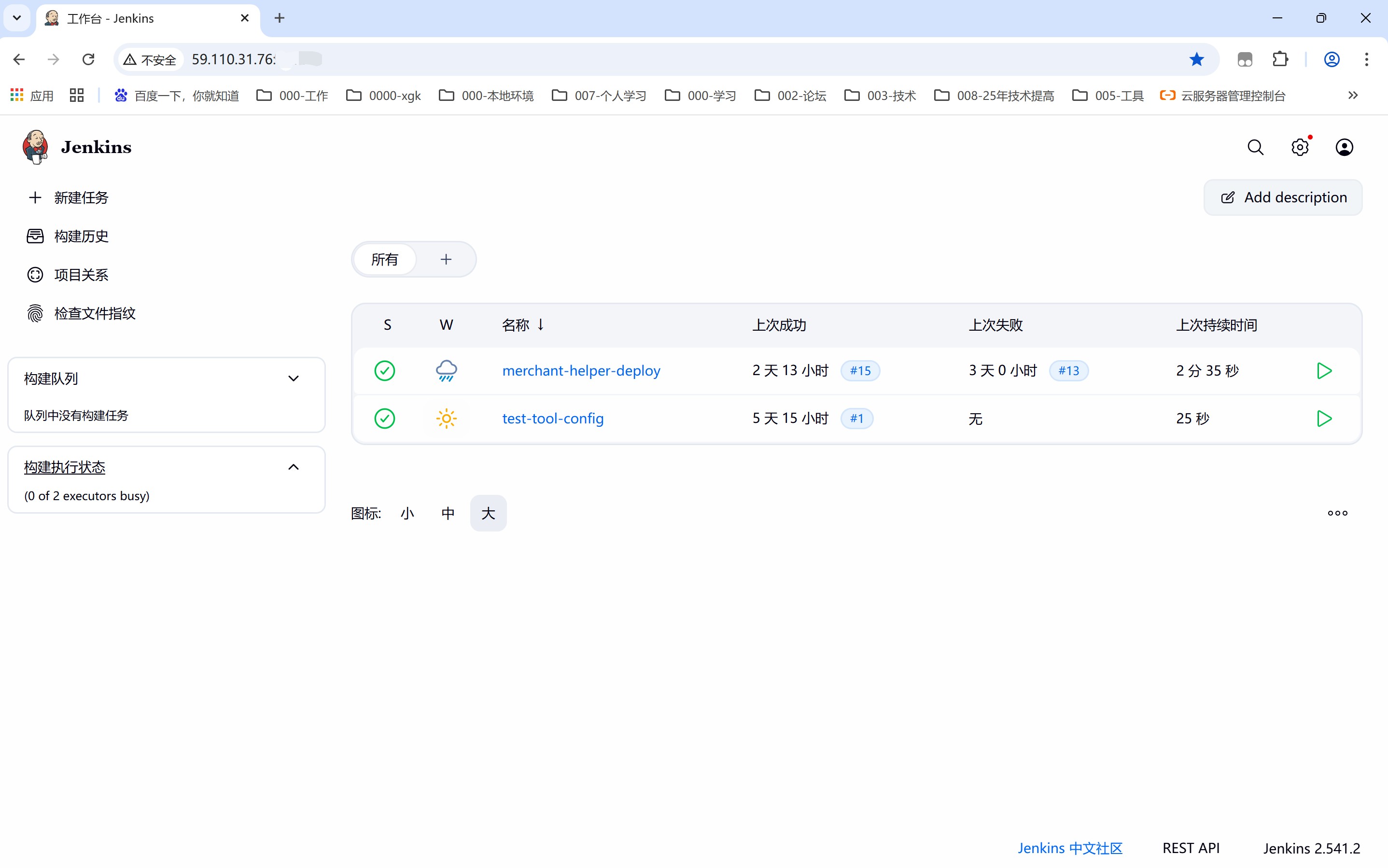Click the 不安全 site security warning

point(151,59)
